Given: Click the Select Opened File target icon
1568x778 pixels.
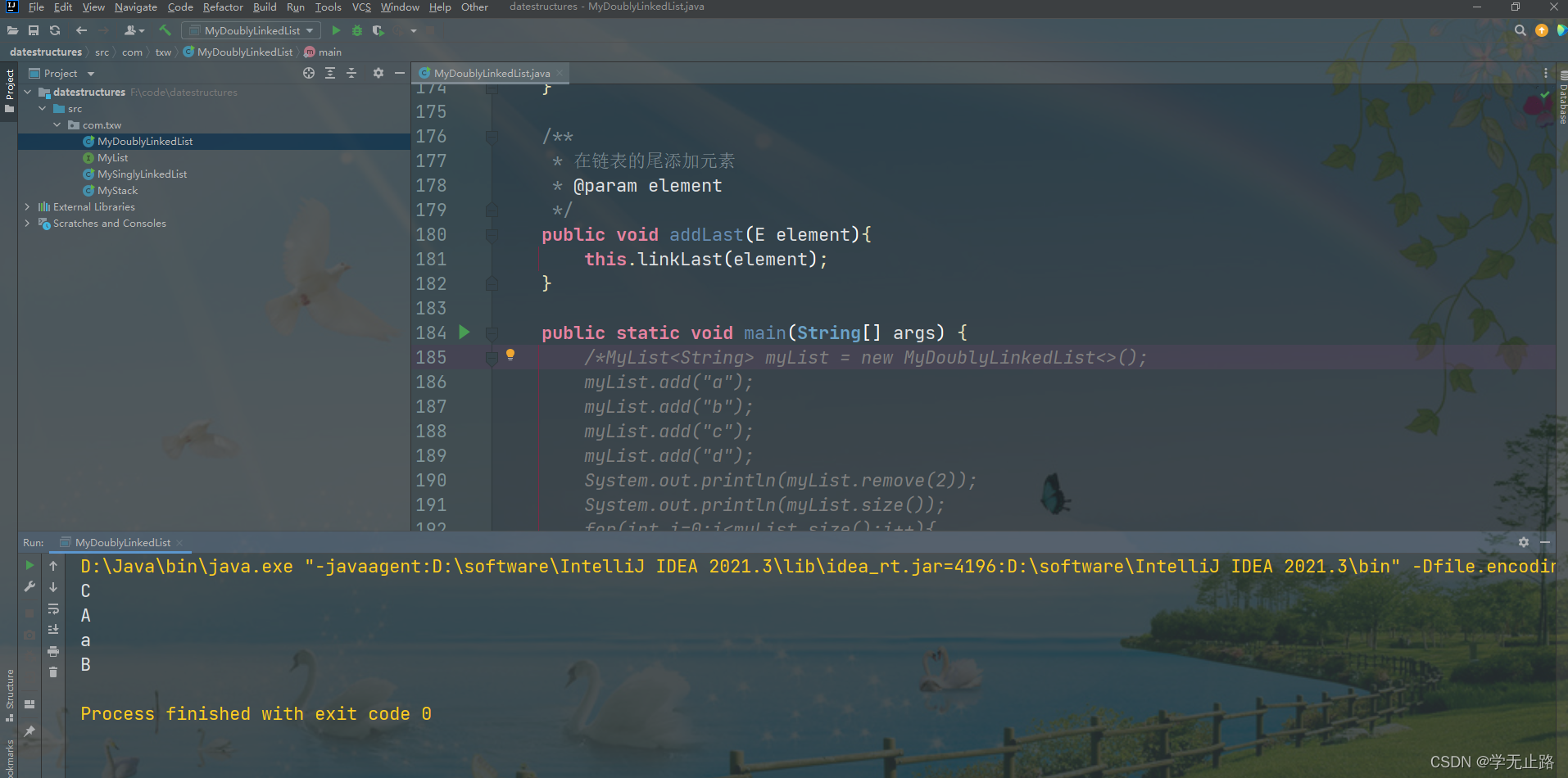Looking at the screenshot, I should coord(309,73).
